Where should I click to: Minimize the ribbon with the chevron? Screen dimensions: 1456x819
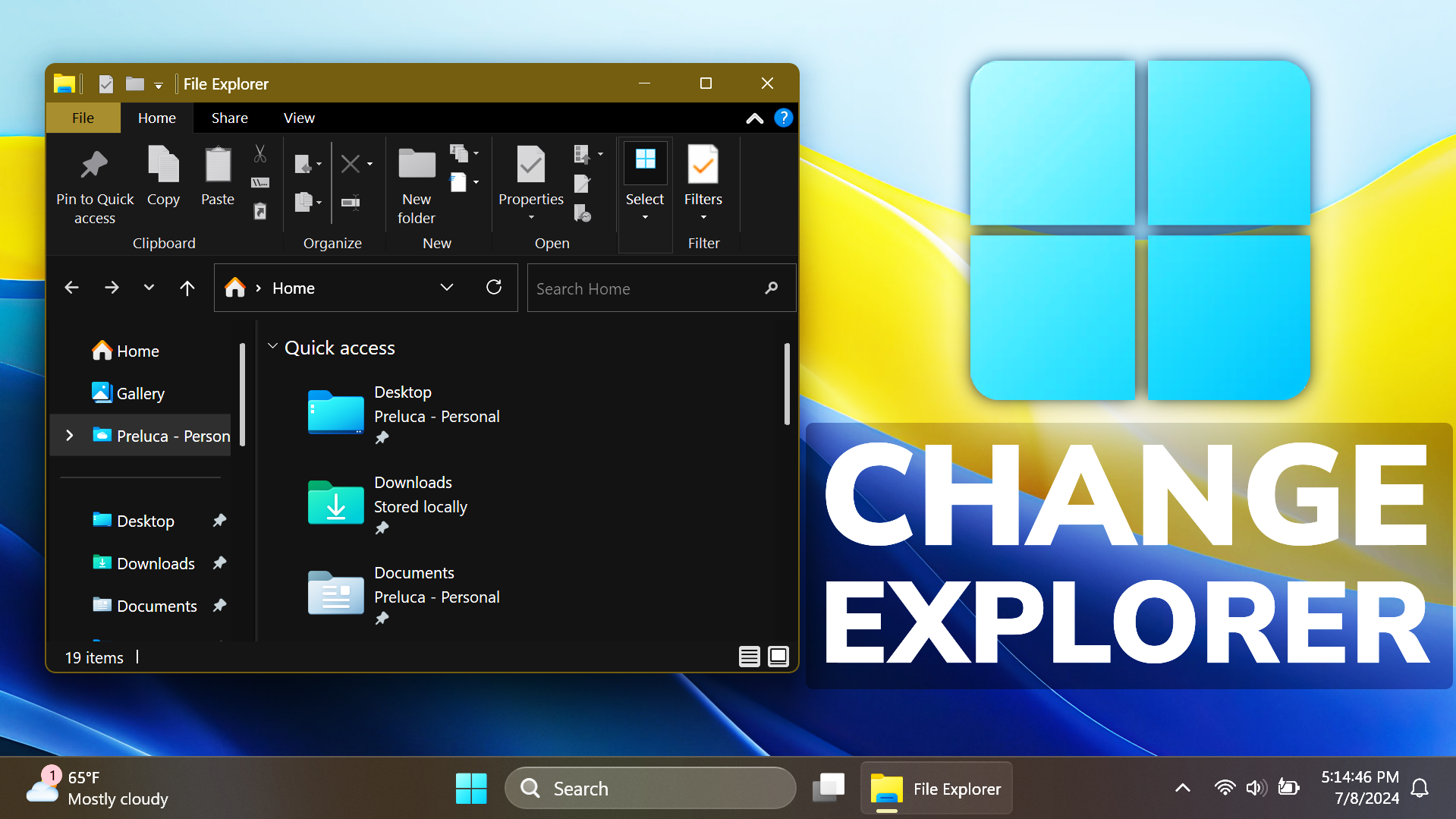[755, 118]
